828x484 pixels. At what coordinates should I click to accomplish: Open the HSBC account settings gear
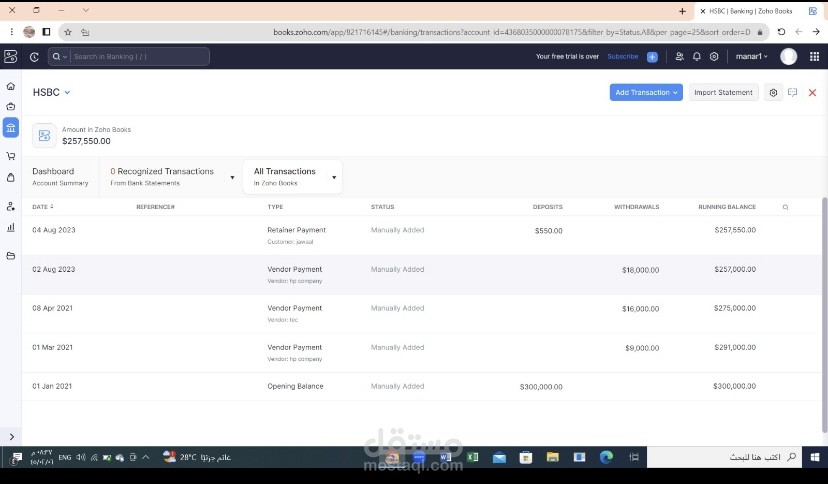[x=773, y=92]
